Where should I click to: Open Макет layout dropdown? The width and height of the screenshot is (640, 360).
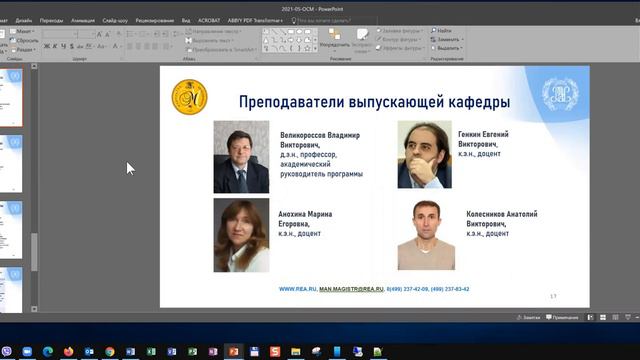[x=22, y=31]
